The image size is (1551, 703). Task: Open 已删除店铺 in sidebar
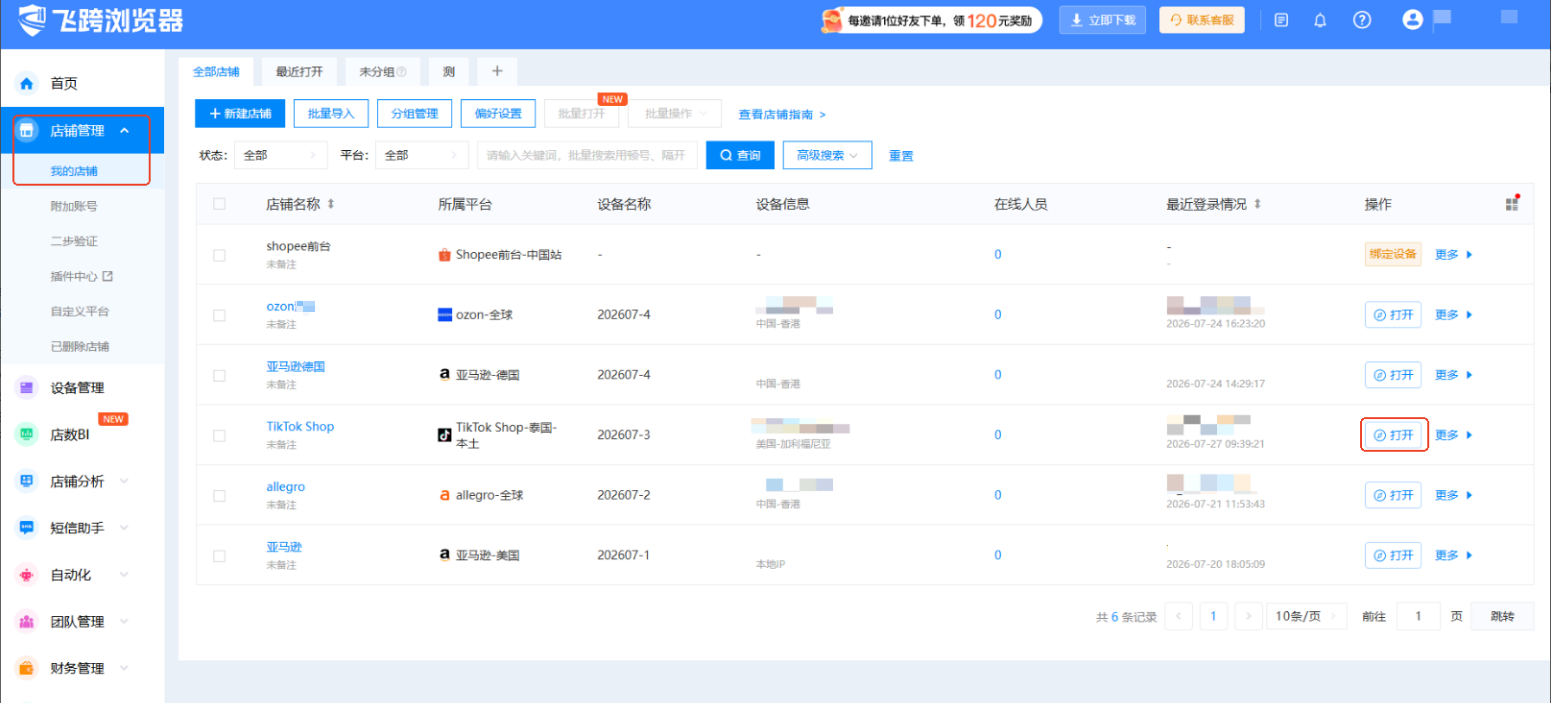click(80, 346)
